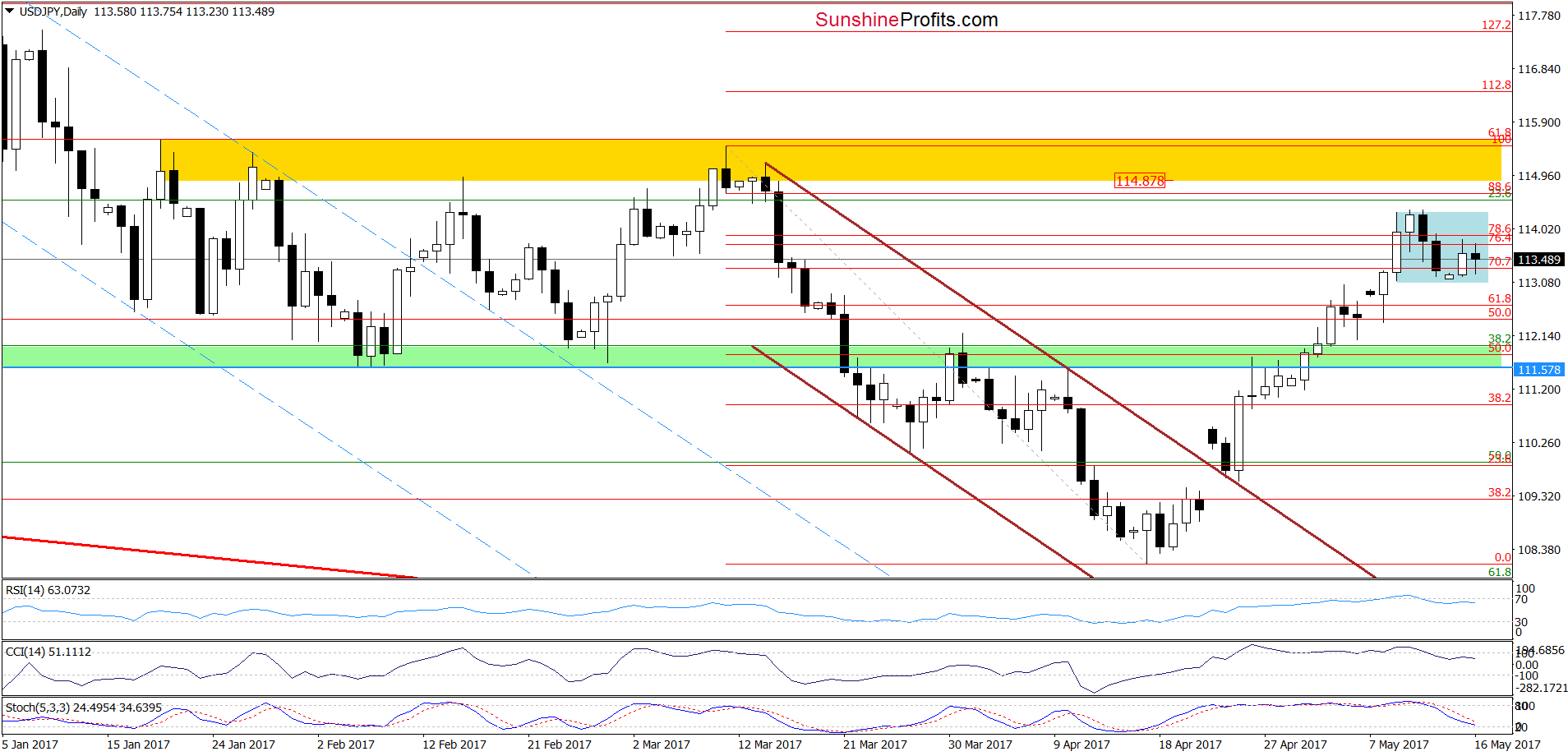Image resolution: width=1568 pixels, height=756 pixels.
Task: Click the blue 111.578 price level tag
Action: click(x=1538, y=370)
